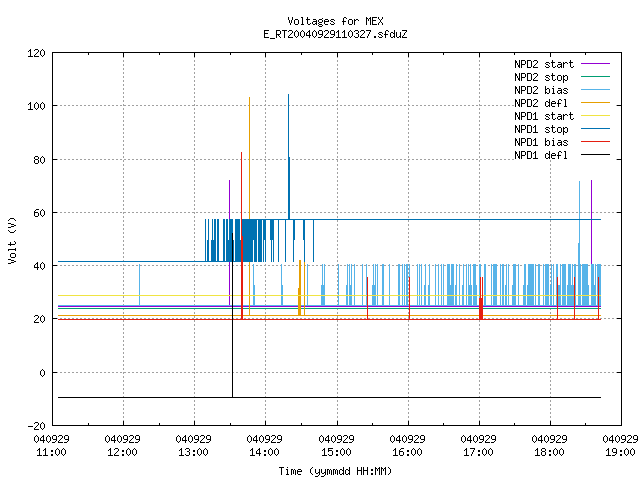Image resolution: width=640 pixels, height=480 pixels.
Task: Click the orange NPD2 defl legend line sample
Action: pos(596,103)
